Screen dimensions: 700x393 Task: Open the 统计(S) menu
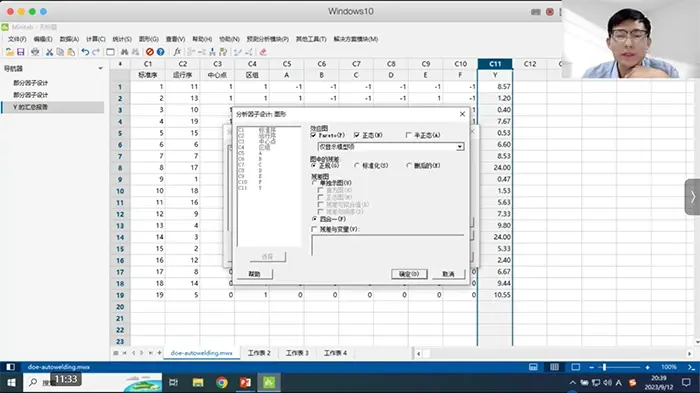[122, 39]
